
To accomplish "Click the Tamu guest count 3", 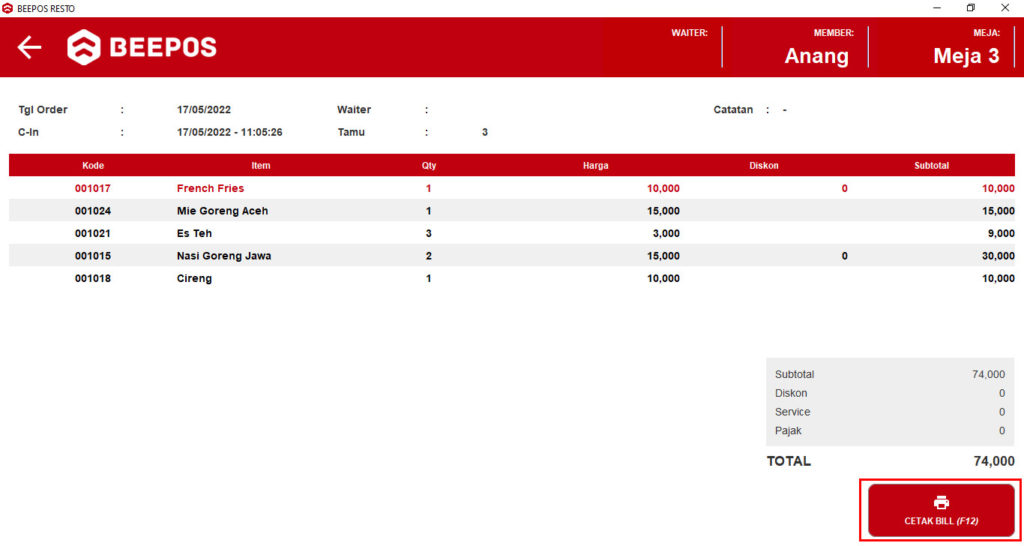I will click(x=485, y=132).
